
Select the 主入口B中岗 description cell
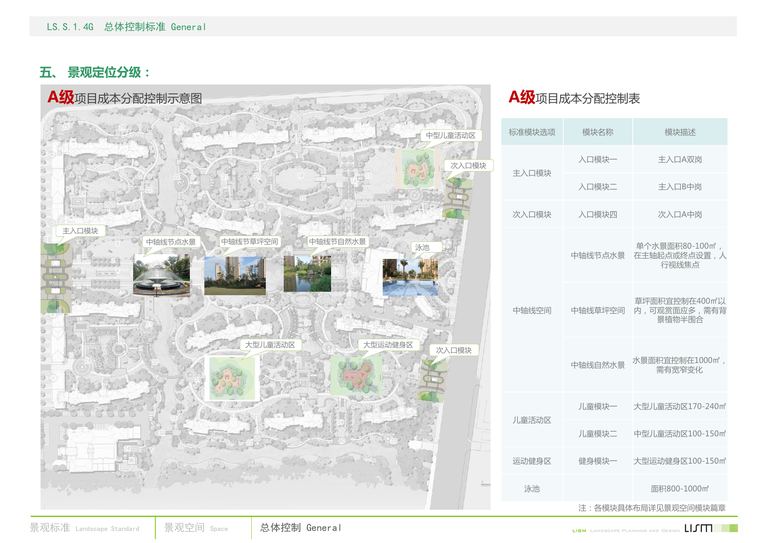point(680,187)
